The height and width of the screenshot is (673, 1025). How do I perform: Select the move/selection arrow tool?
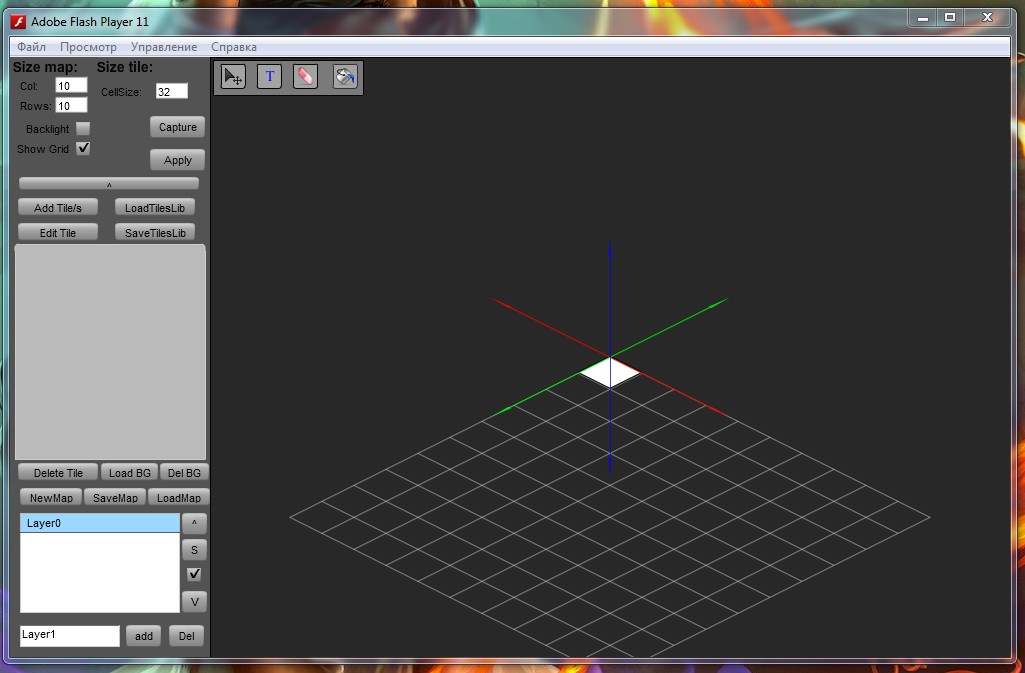[x=233, y=76]
